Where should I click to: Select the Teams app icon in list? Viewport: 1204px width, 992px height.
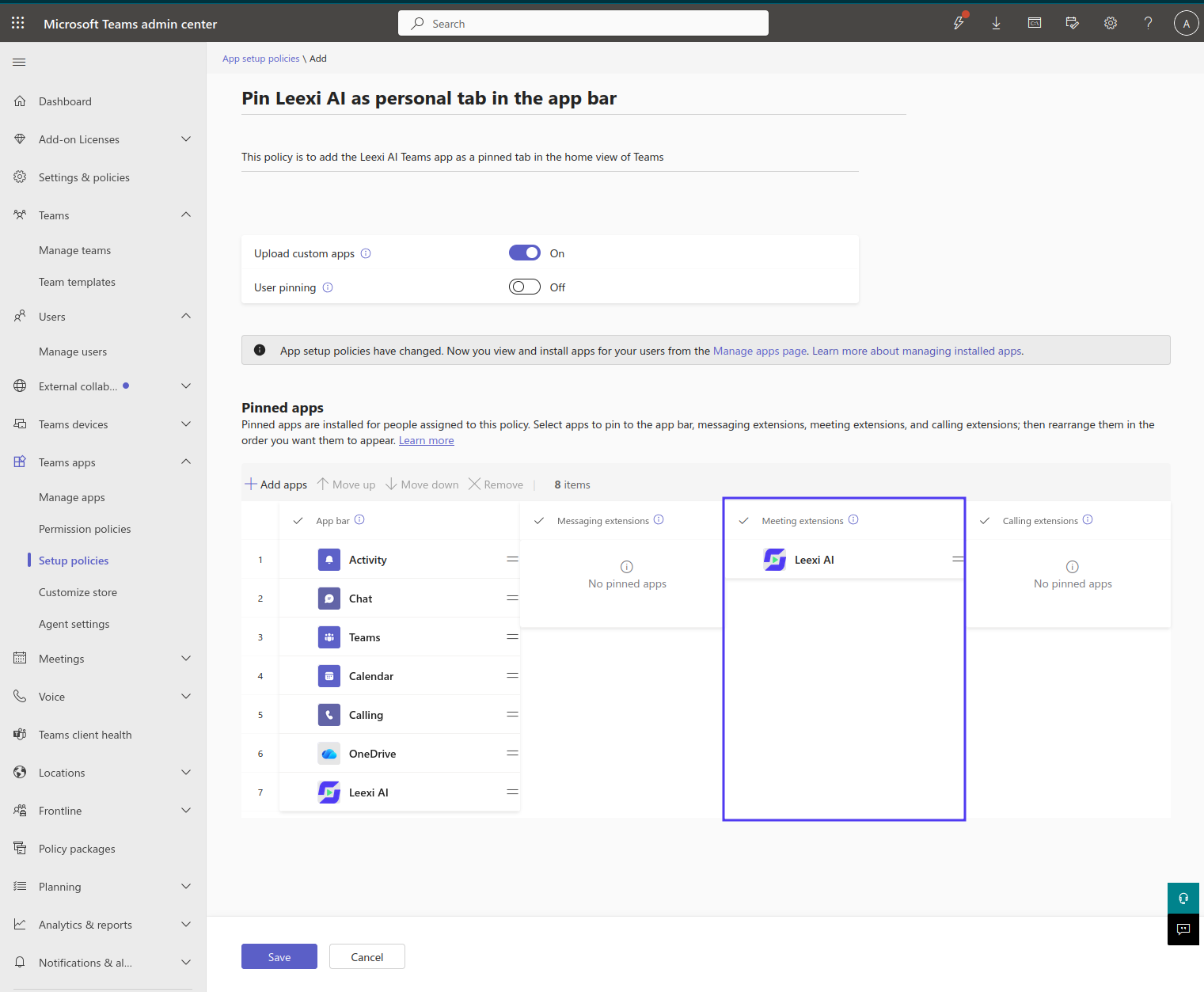(329, 637)
